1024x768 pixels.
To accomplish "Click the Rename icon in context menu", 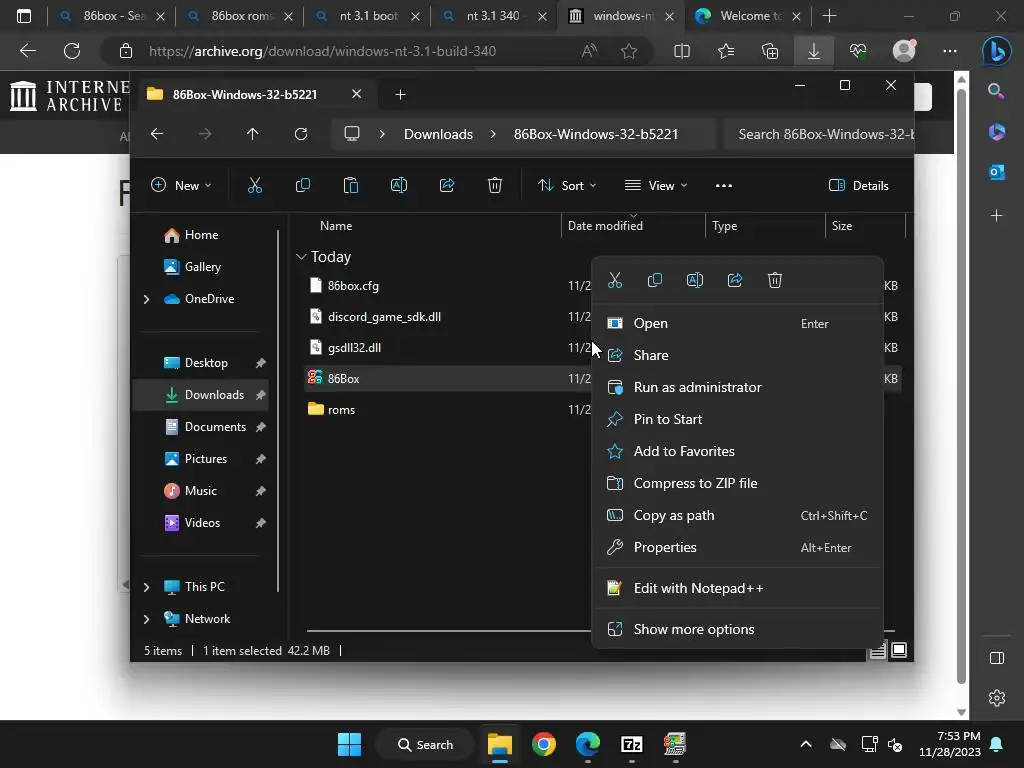I will [695, 280].
